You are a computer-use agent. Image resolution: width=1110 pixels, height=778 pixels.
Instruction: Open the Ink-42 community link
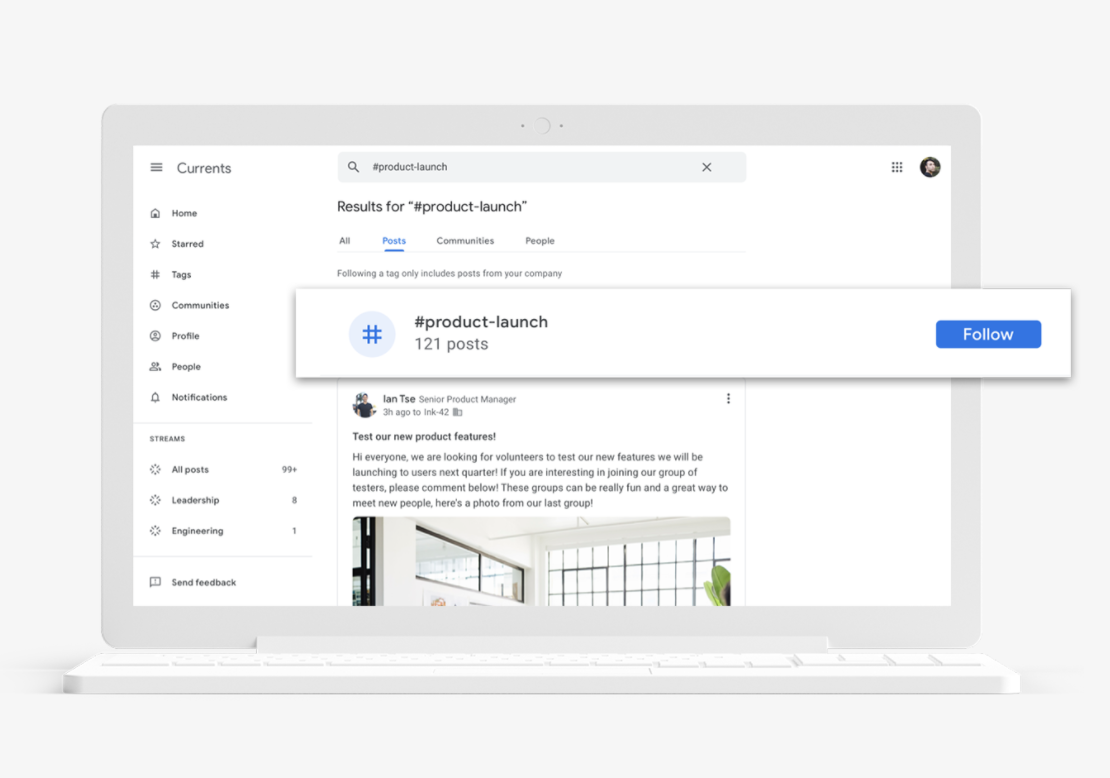pos(436,412)
